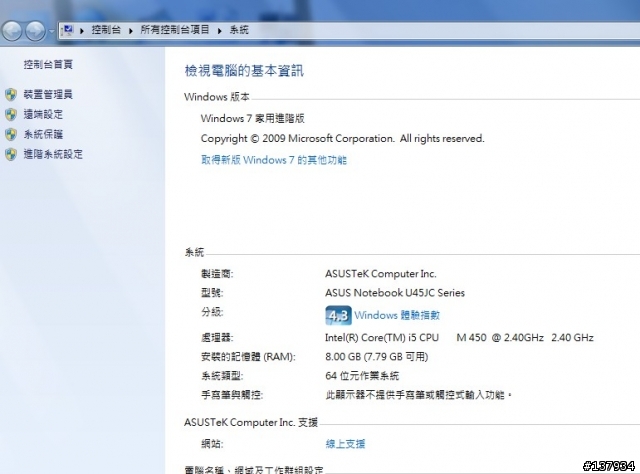The width and height of the screenshot is (640, 474).
Task: Expand the arrow after 所有控制台項目
Action: [x=220, y=31]
